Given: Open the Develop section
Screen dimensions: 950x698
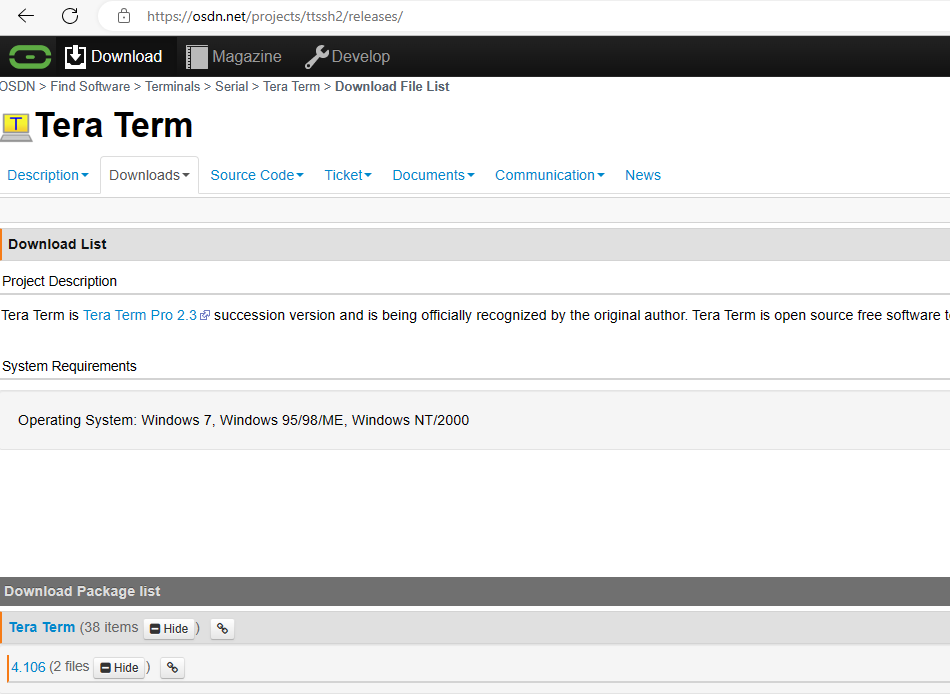Looking at the screenshot, I should click(x=347, y=56).
